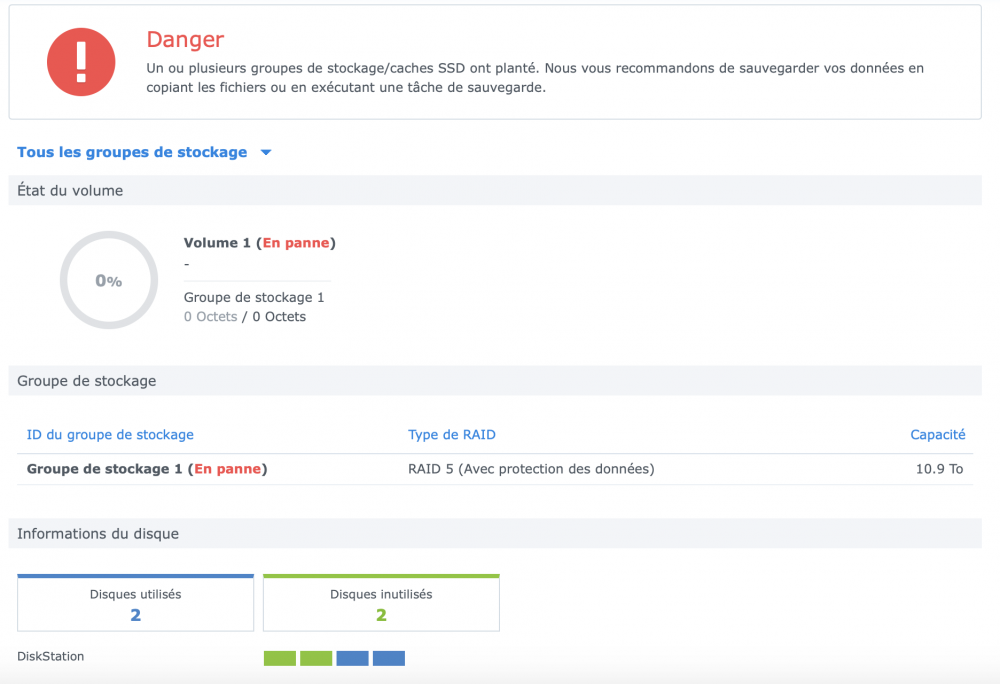Click the 'Informations du disque' section header
The image size is (1000, 684).
tap(495, 534)
